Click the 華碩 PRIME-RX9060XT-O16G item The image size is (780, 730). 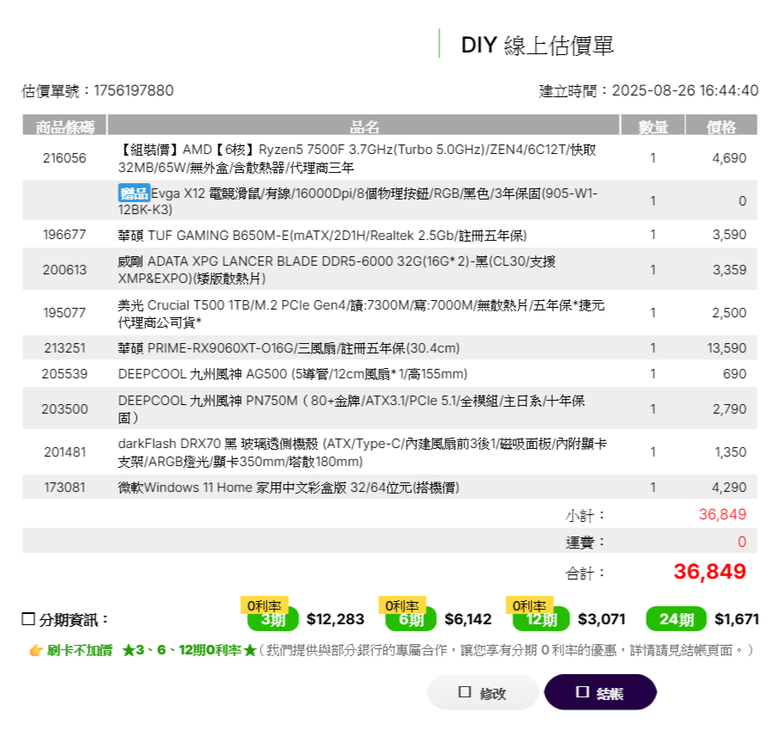pyautogui.click(x=289, y=348)
